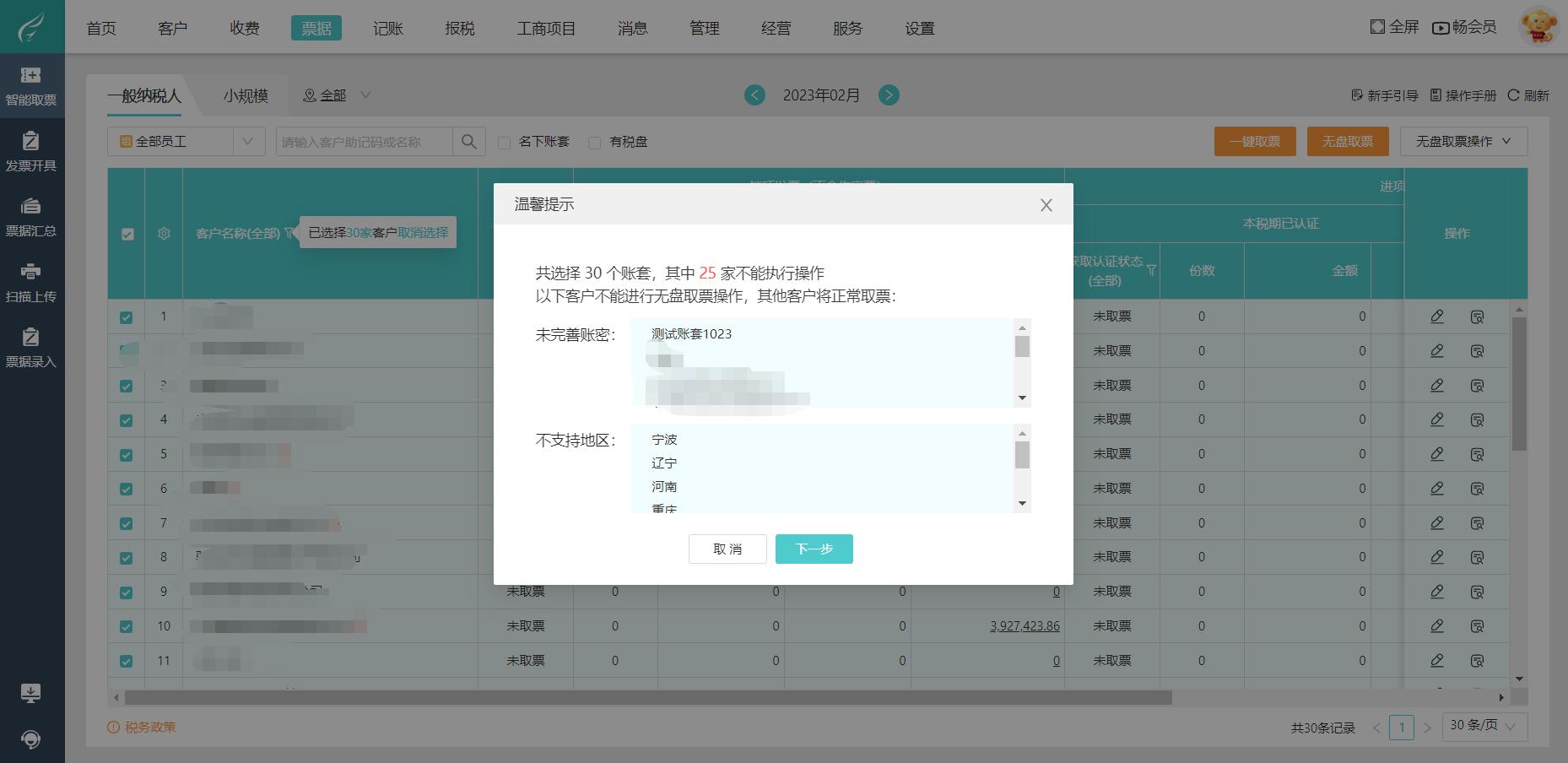Uncheck row 4 checkbox

(127, 420)
